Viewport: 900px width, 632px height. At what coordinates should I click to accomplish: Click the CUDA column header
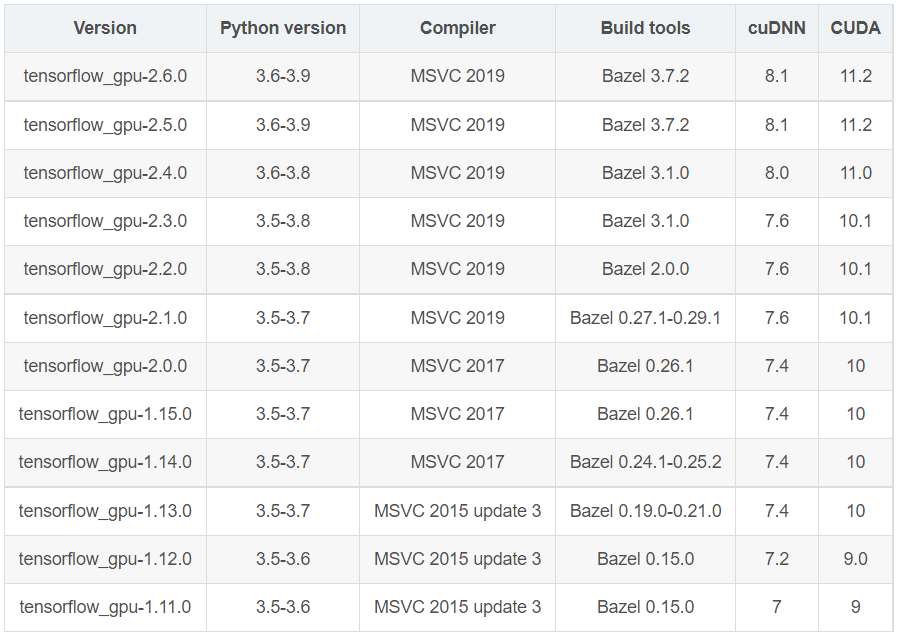click(x=856, y=28)
